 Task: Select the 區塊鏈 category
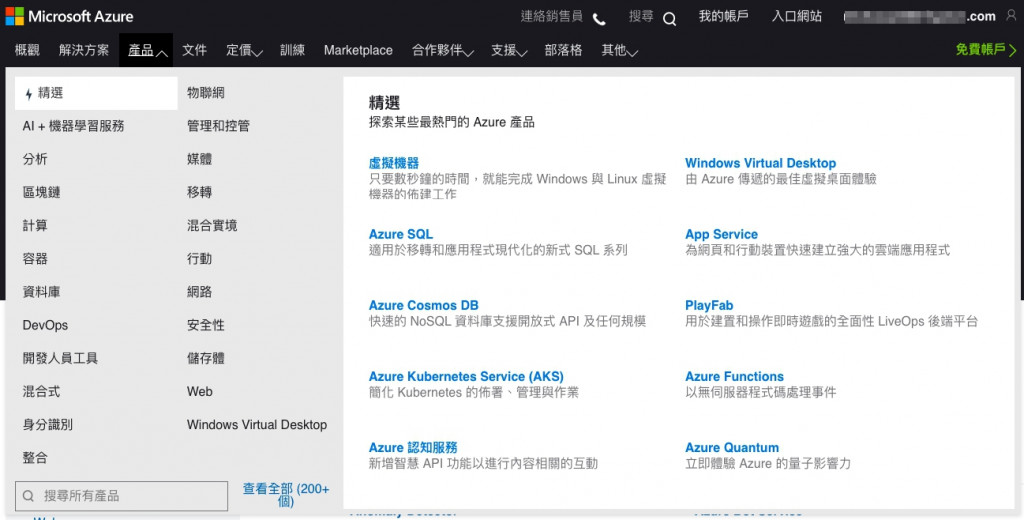41,193
